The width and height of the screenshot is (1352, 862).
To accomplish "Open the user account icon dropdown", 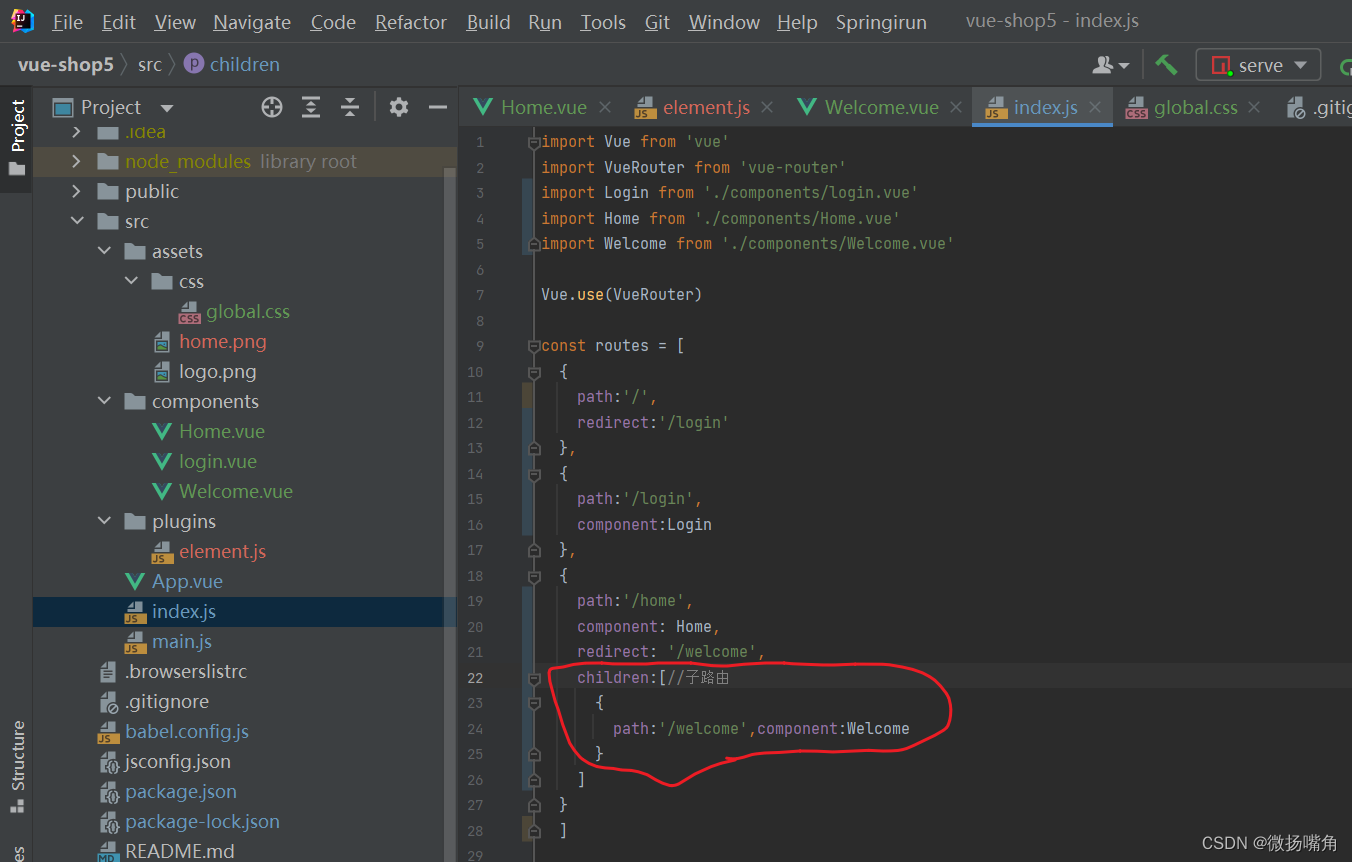I will pyautogui.click(x=1111, y=65).
